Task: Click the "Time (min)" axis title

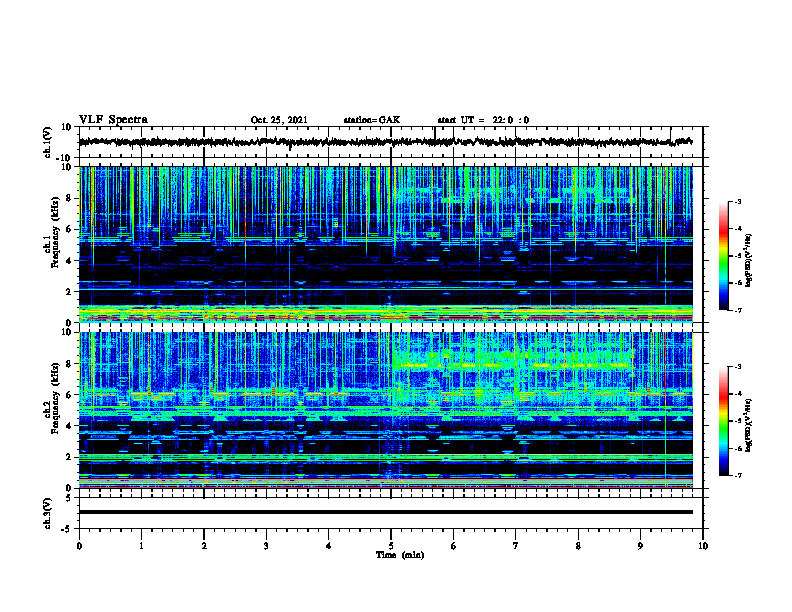Action: tap(400, 555)
